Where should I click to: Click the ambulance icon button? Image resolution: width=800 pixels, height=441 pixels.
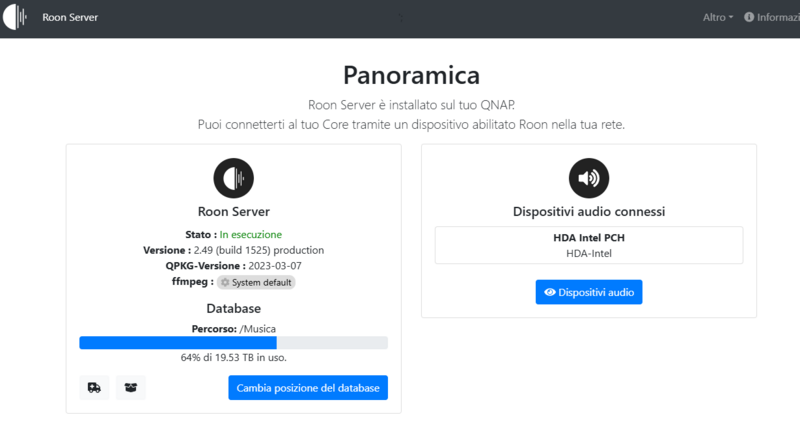94,388
